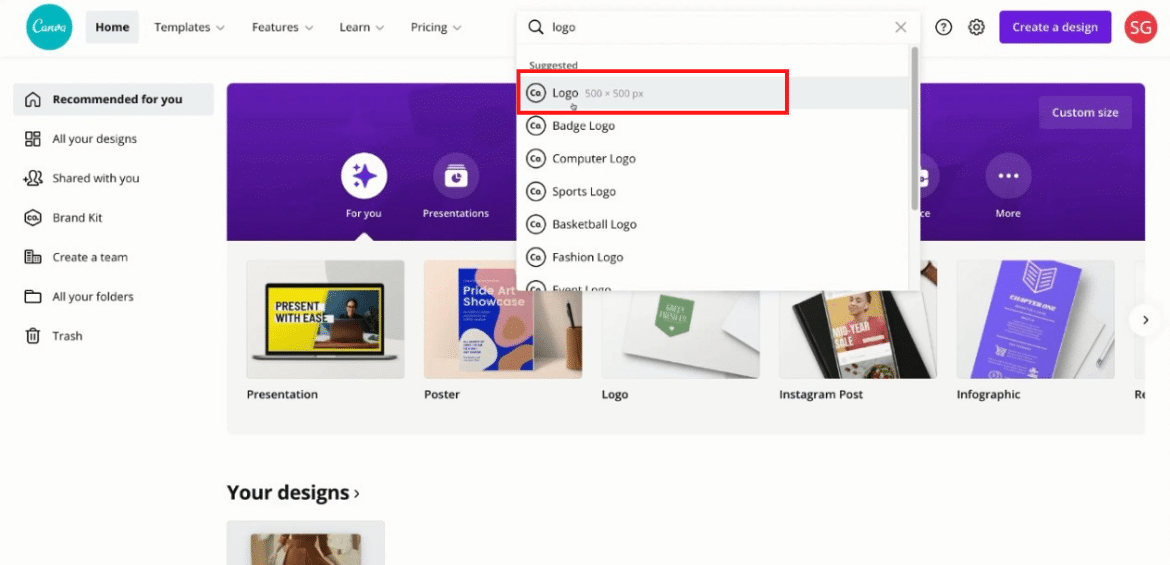Click the Instagram Post label text
Image resolution: width=1170 pixels, height=565 pixels.
(x=821, y=395)
